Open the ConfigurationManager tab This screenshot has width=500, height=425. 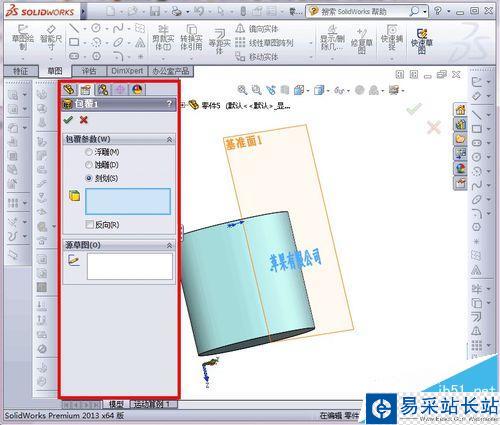(x=103, y=89)
